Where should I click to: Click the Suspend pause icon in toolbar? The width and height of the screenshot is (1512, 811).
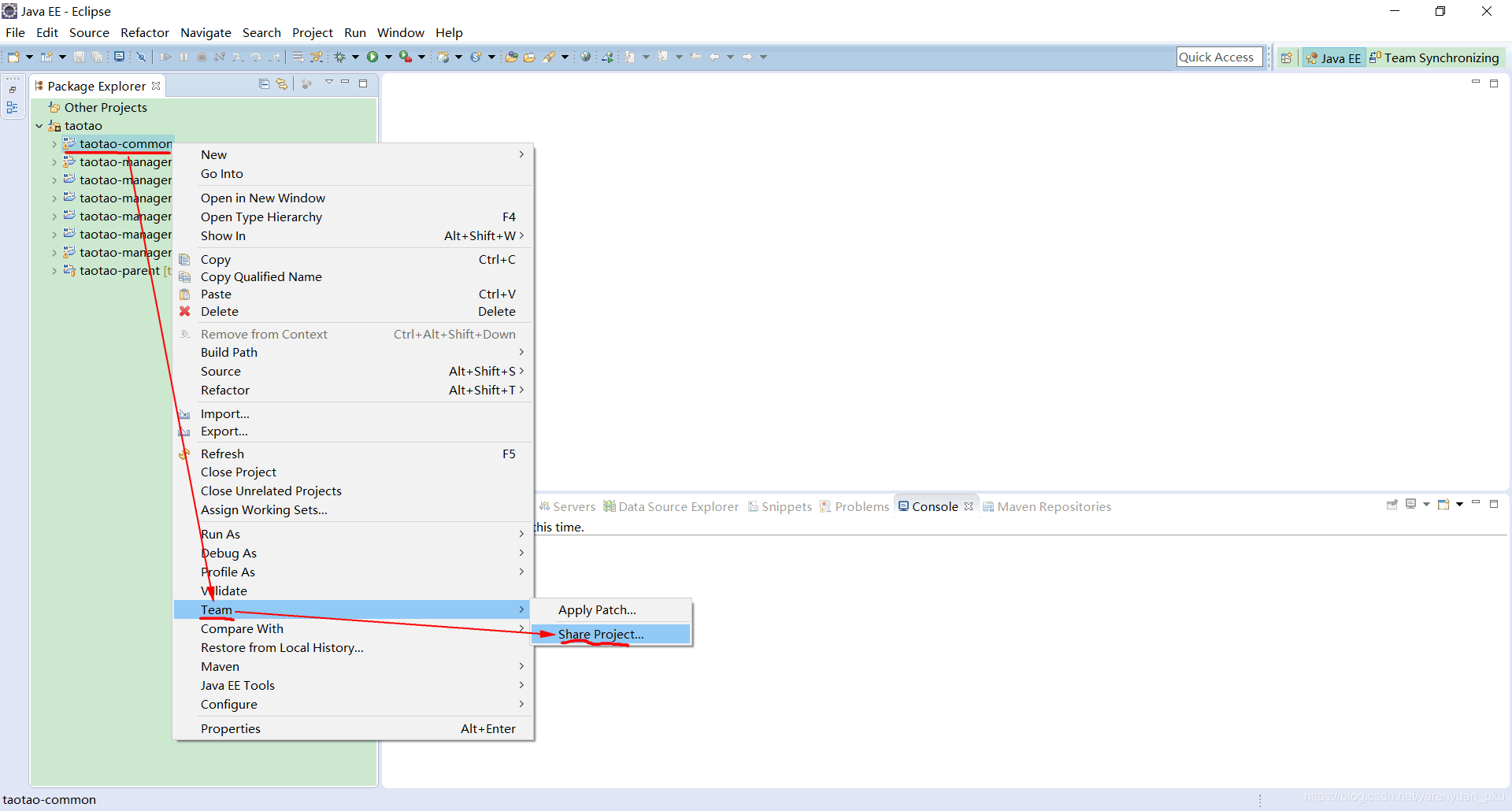pyautogui.click(x=183, y=57)
